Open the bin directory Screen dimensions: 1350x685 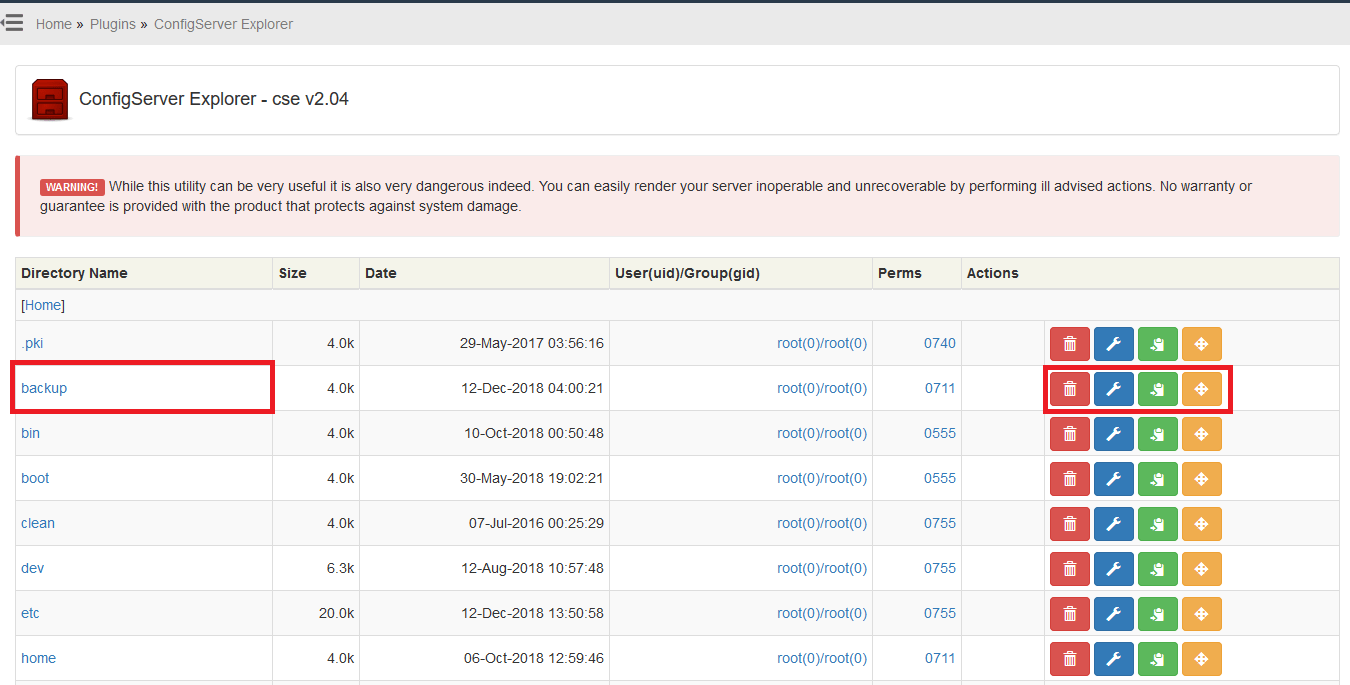pyautogui.click(x=30, y=433)
